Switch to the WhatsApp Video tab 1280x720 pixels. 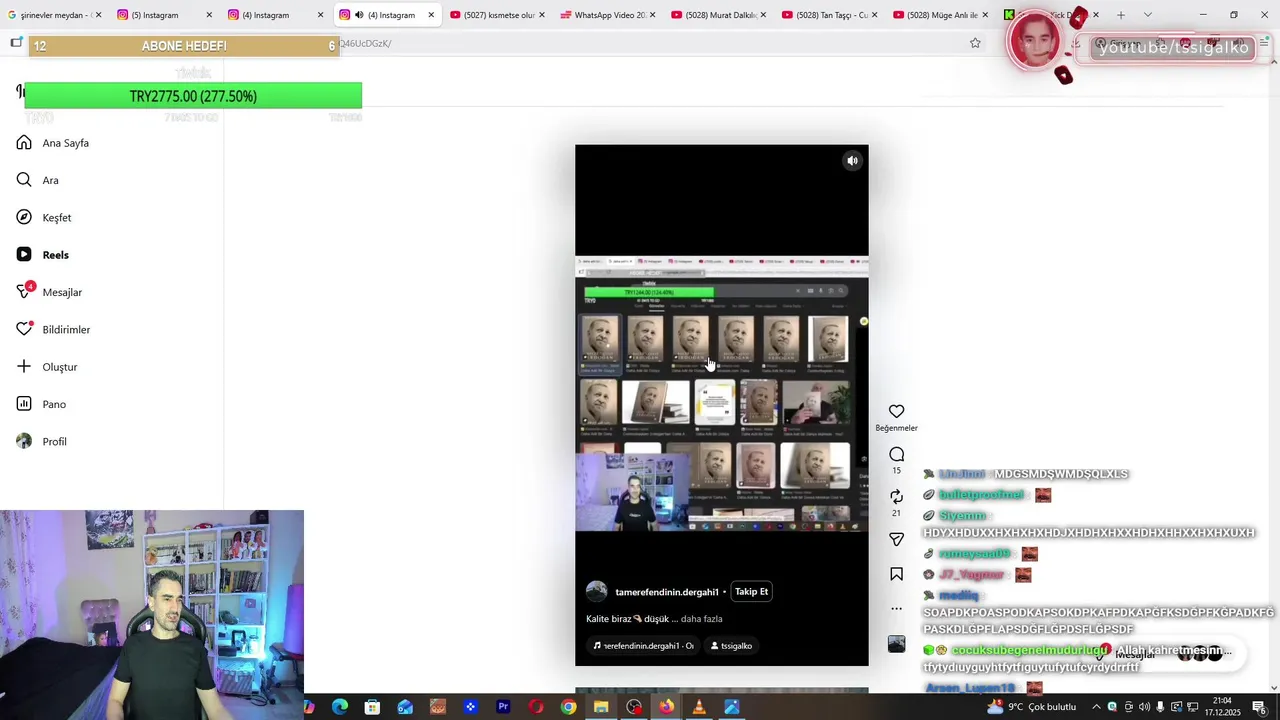point(609,15)
